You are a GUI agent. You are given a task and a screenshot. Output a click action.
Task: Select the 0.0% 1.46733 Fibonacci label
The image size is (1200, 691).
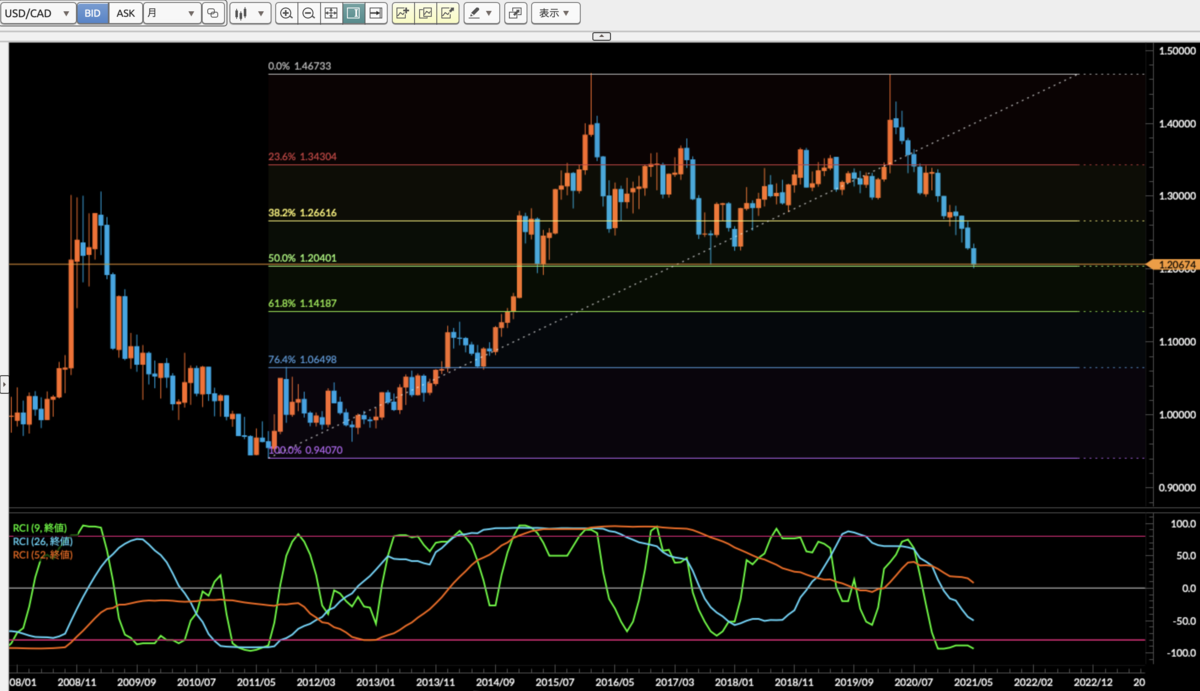click(299, 67)
